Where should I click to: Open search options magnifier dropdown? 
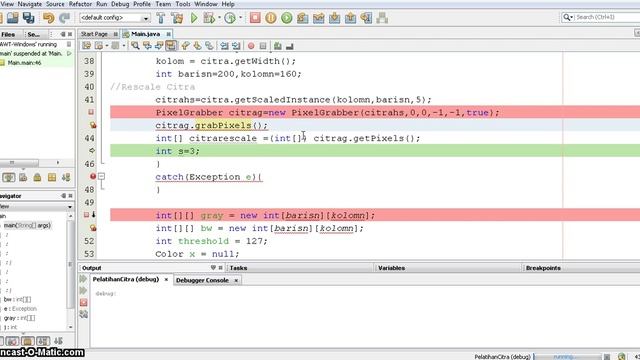(x=568, y=17)
